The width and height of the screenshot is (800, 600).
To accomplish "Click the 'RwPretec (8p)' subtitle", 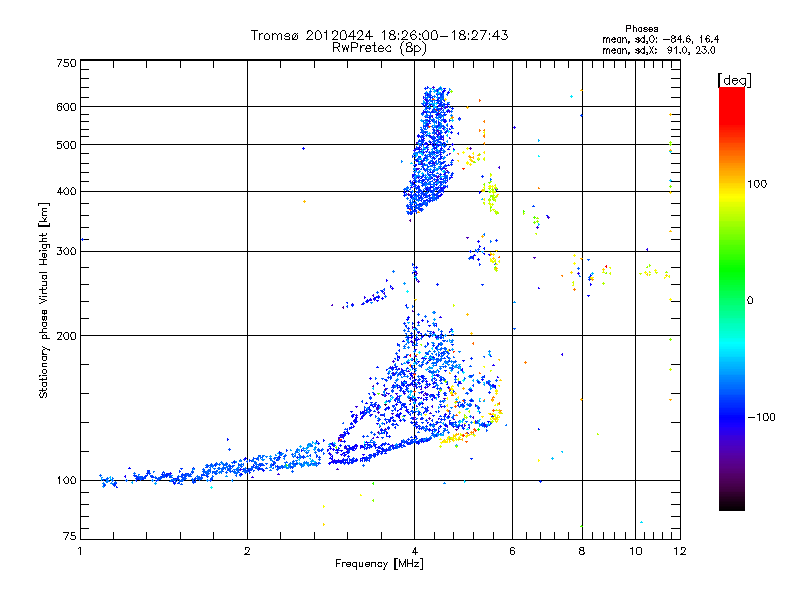I will pos(379,48).
